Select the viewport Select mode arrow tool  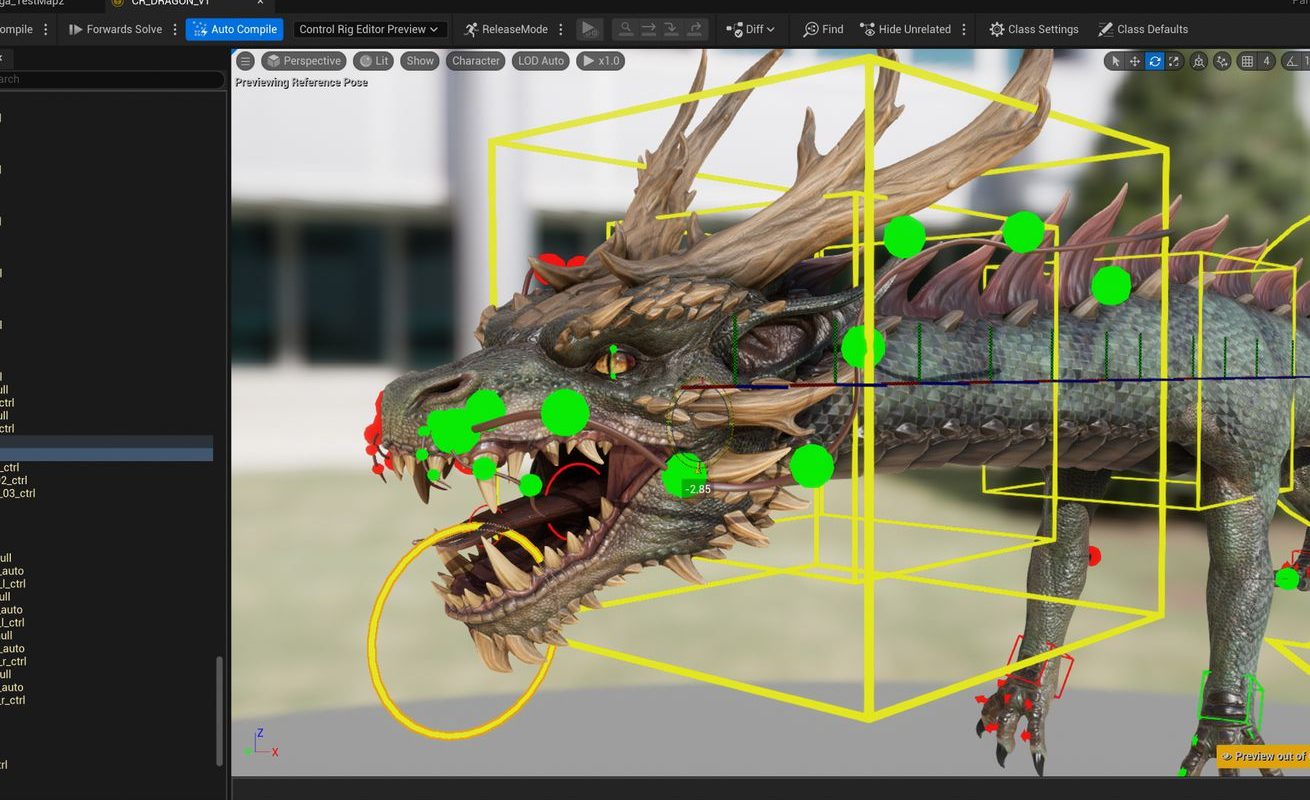(x=1115, y=61)
